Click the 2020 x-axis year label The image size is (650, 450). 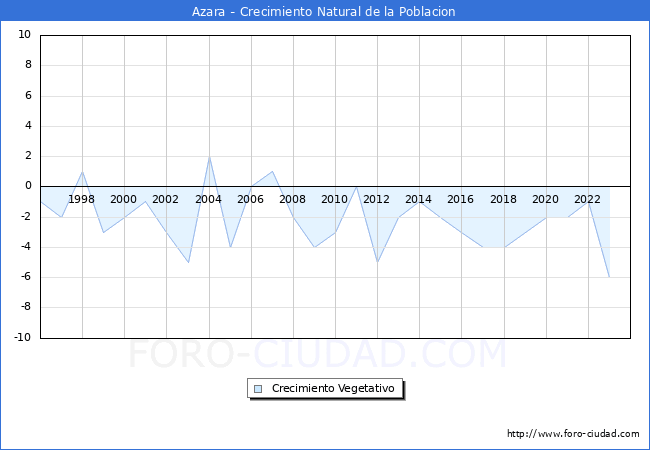545,199
